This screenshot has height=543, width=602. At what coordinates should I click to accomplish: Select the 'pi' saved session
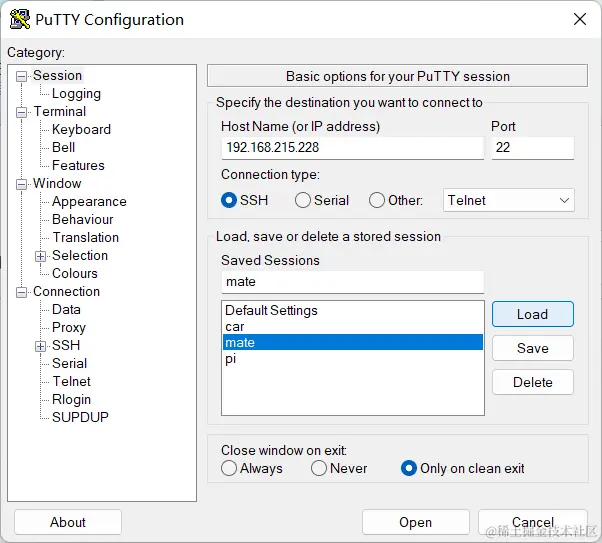(231, 359)
